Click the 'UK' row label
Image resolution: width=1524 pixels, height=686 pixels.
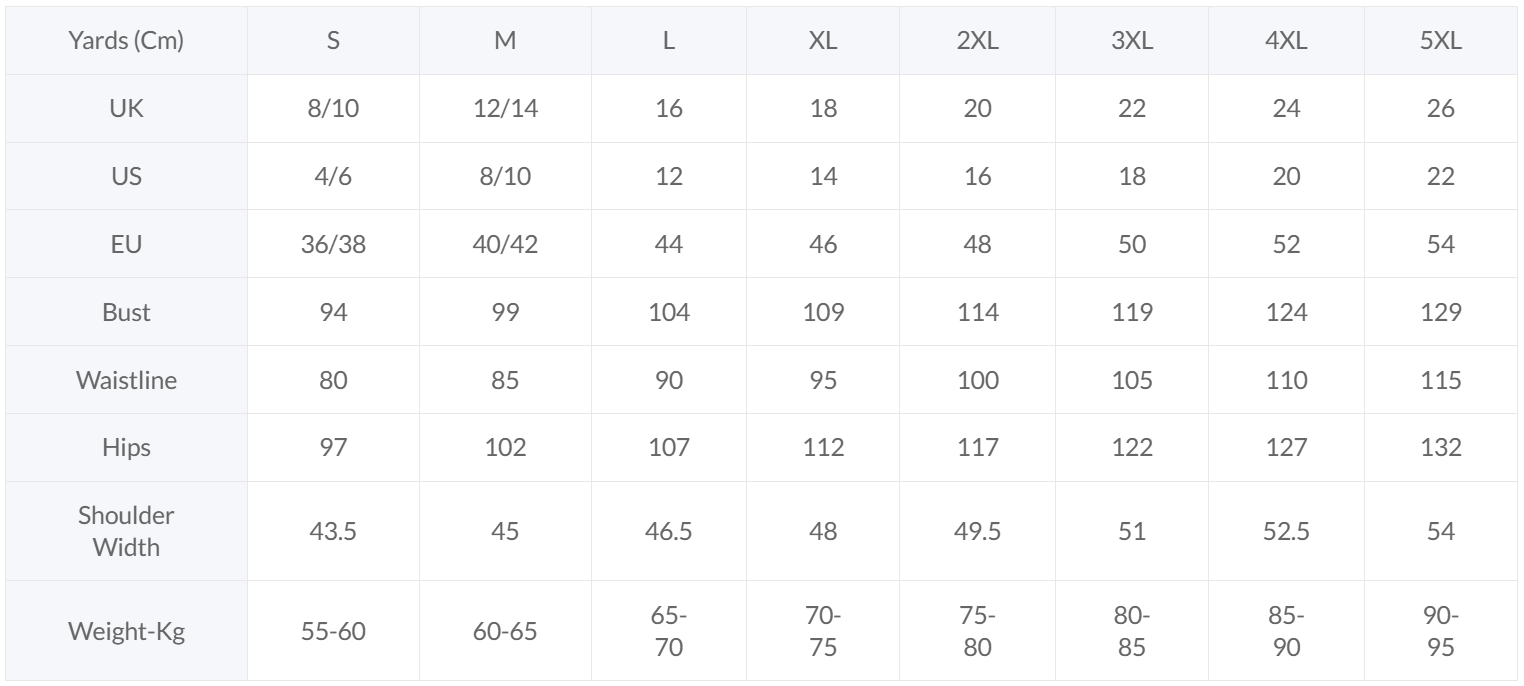click(126, 108)
